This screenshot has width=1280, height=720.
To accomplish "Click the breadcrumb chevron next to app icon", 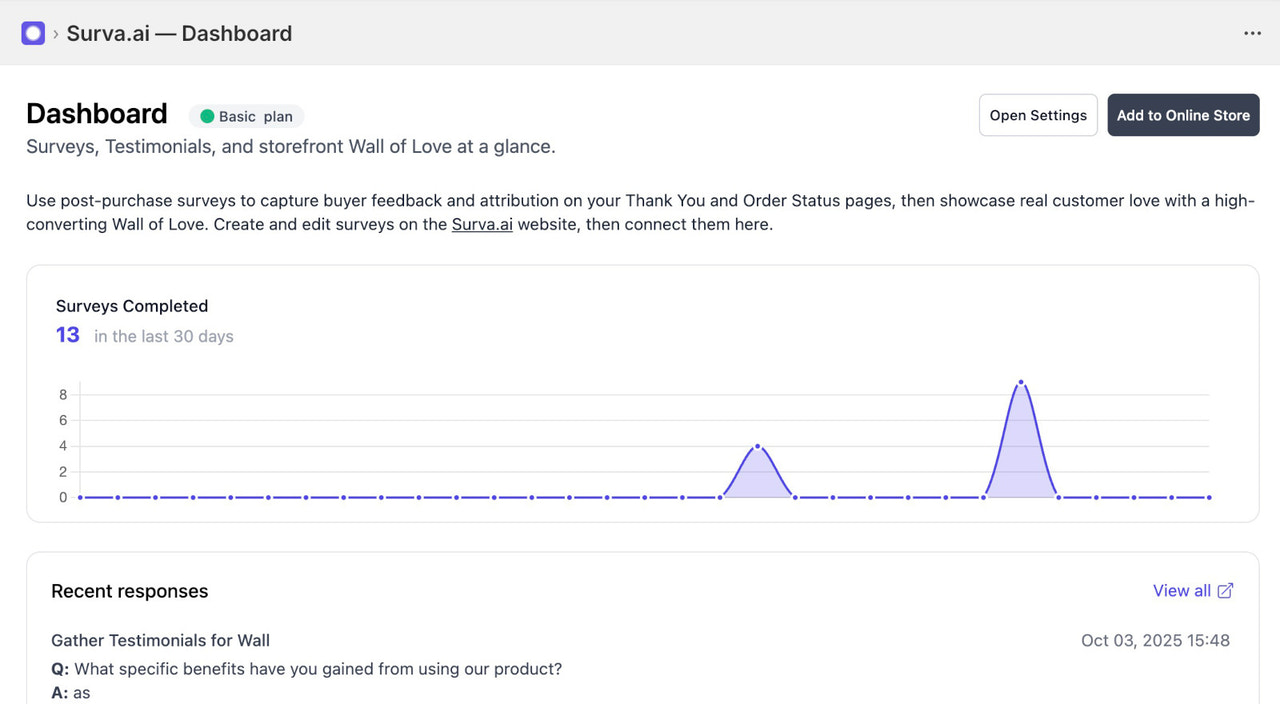I will click(x=56, y=34).
